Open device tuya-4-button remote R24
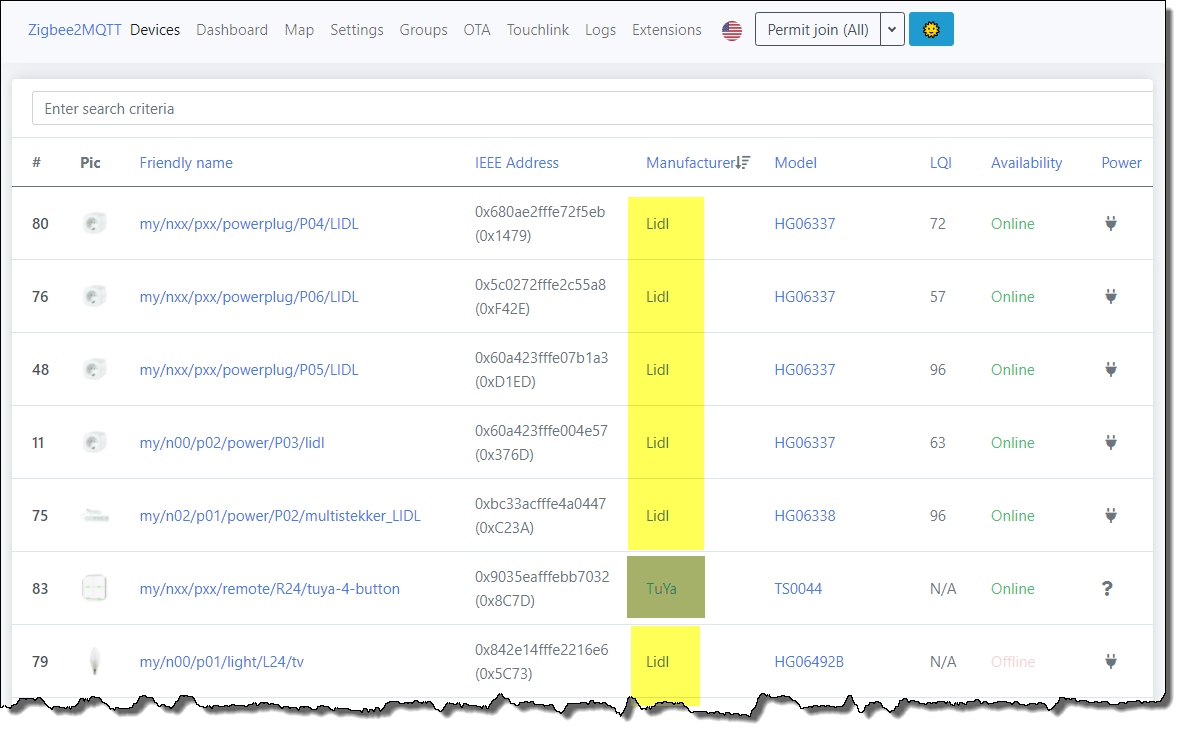 point(270,589)
